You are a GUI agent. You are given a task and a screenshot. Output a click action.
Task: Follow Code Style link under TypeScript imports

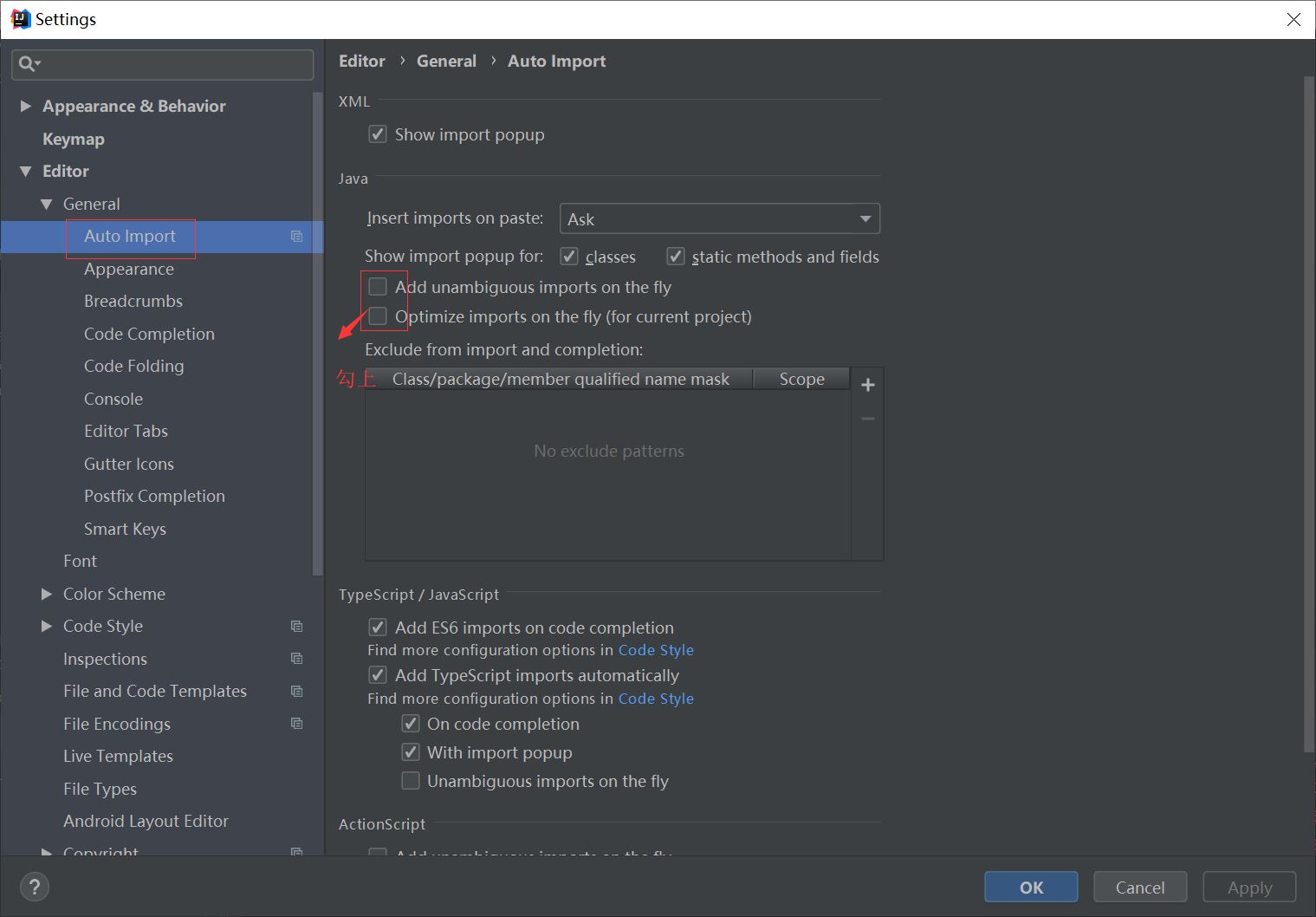656,699
